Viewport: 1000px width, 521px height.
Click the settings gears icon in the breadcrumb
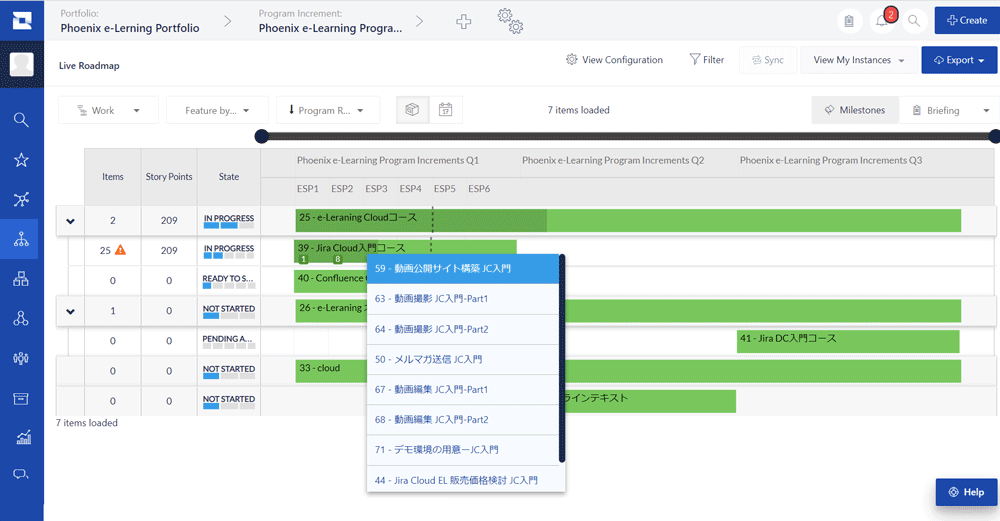(510, 21)
